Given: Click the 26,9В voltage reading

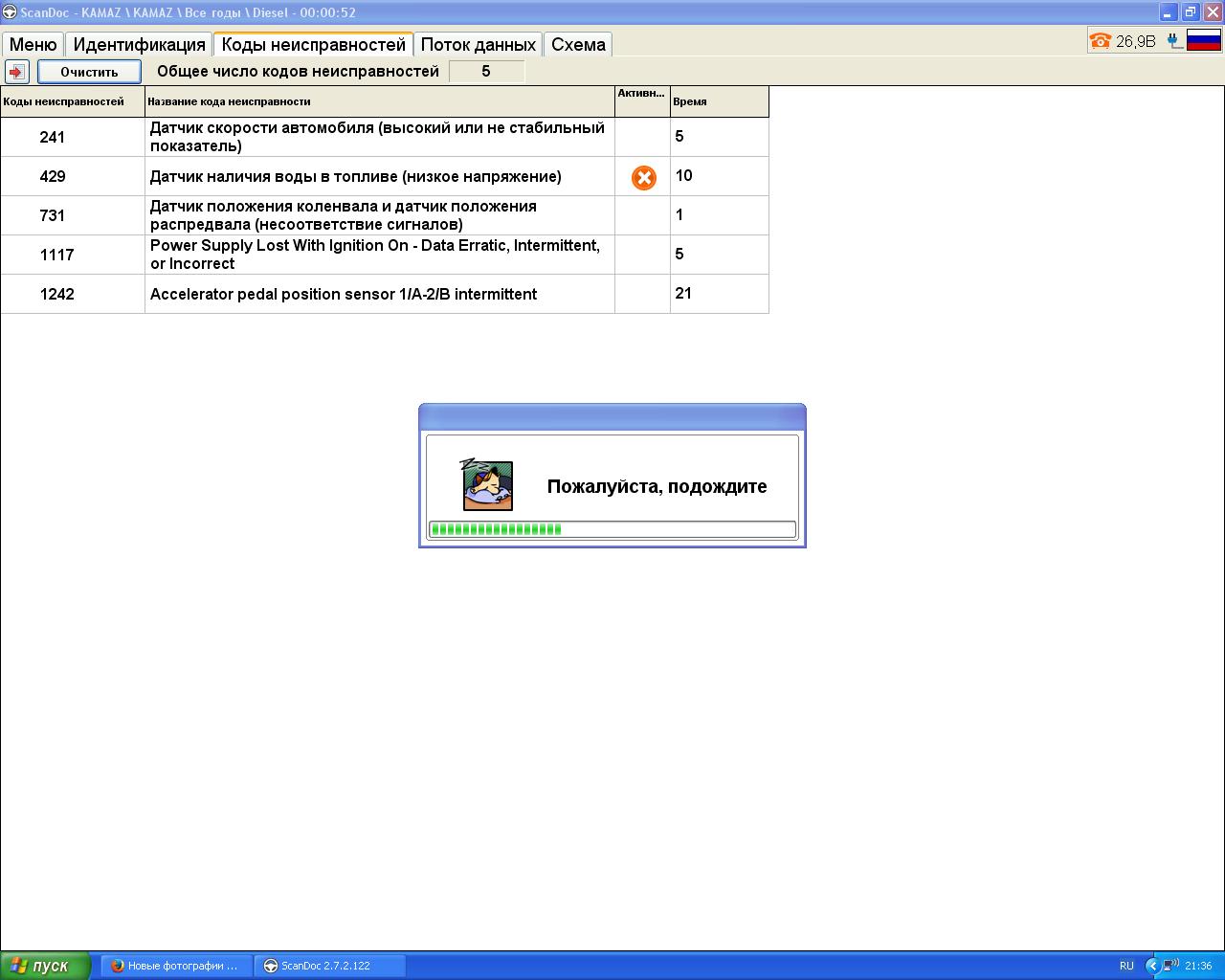Looking at the screenshot, I should [1136, 41].
